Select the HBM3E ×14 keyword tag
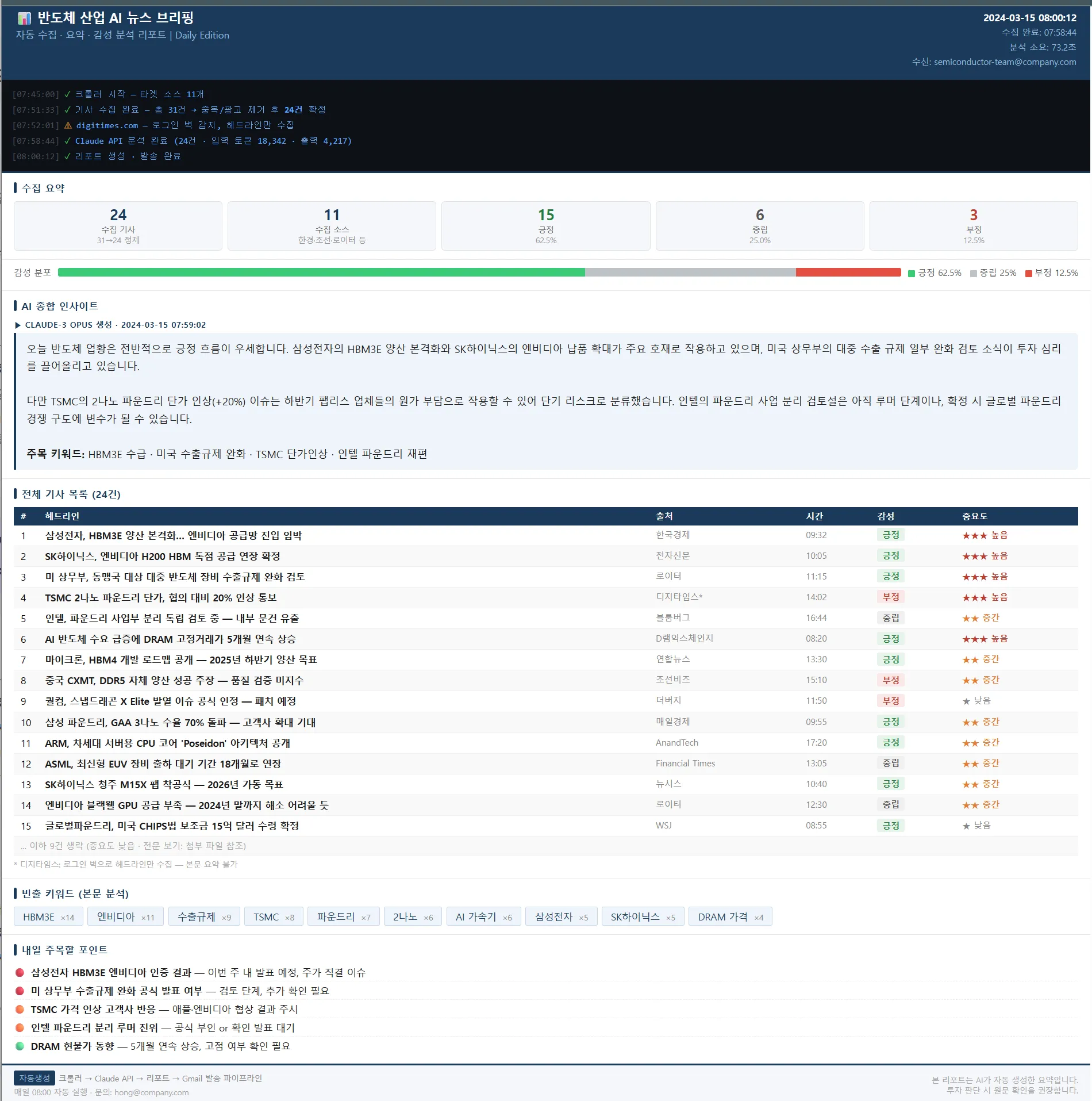1092x1101 pixels. (x=49, y=916)
